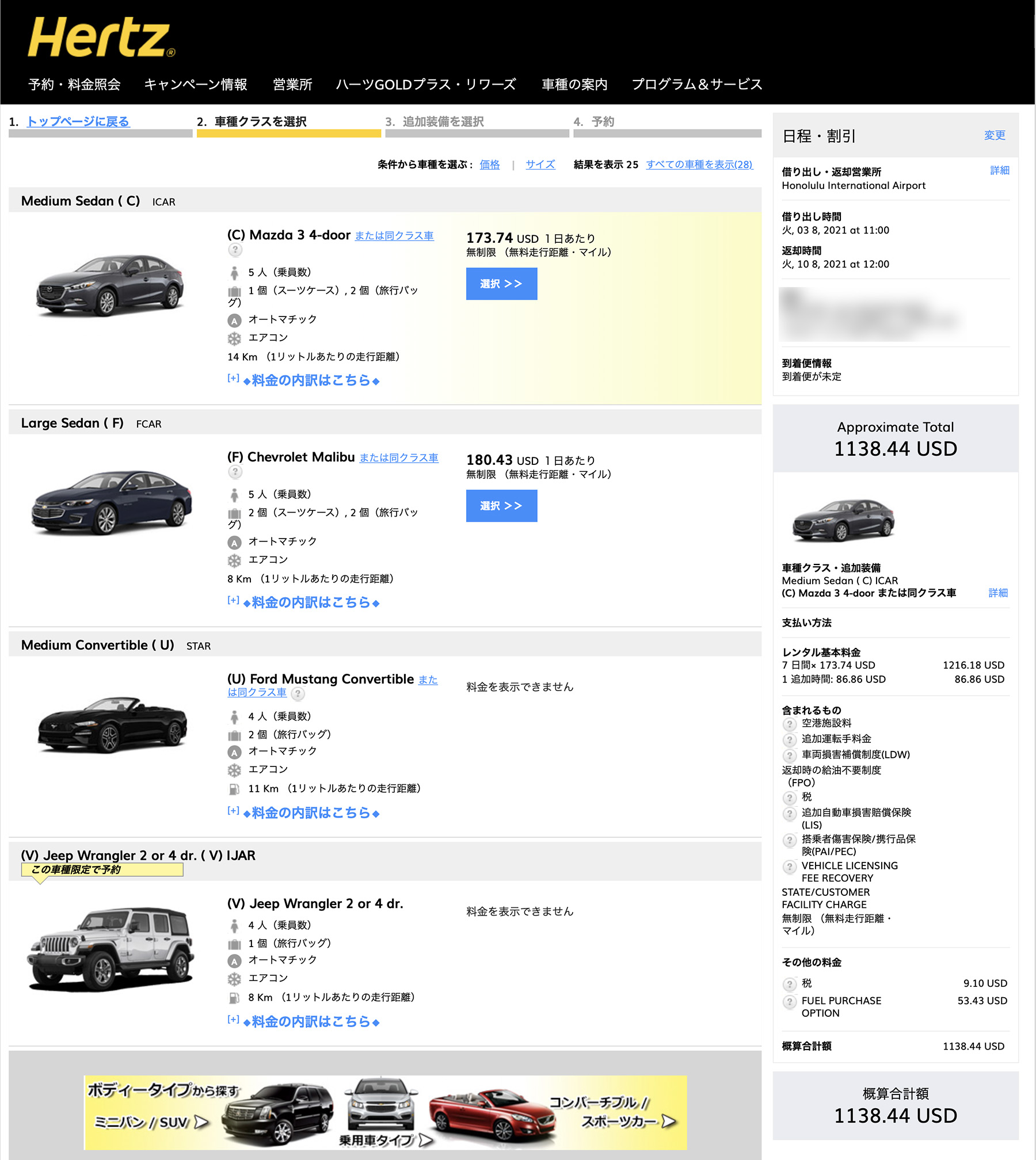Click 選択 button for Chevrolet Malibu
This screenshot has width=1036, height=1160.
[501, 506]
